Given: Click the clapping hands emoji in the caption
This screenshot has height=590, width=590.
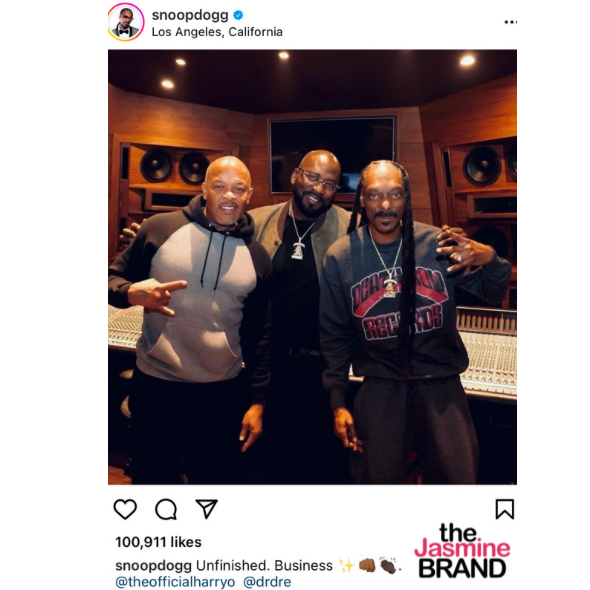Looking at the screenshot, I should pos(388,565).
